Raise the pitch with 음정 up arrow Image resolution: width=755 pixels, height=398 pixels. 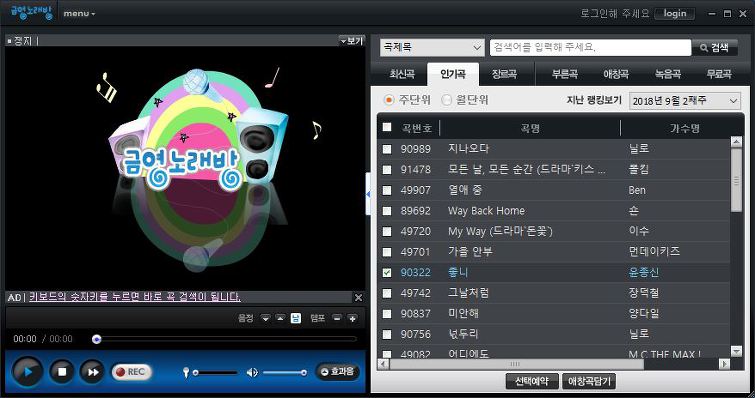pyautogui.click(x=280, y=318)
